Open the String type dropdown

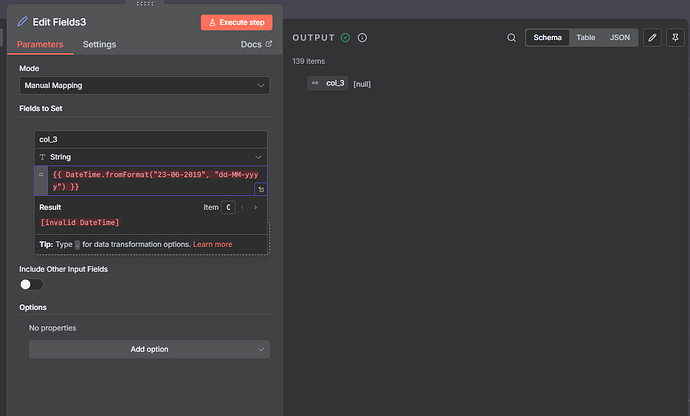click(x=150, y=157)
